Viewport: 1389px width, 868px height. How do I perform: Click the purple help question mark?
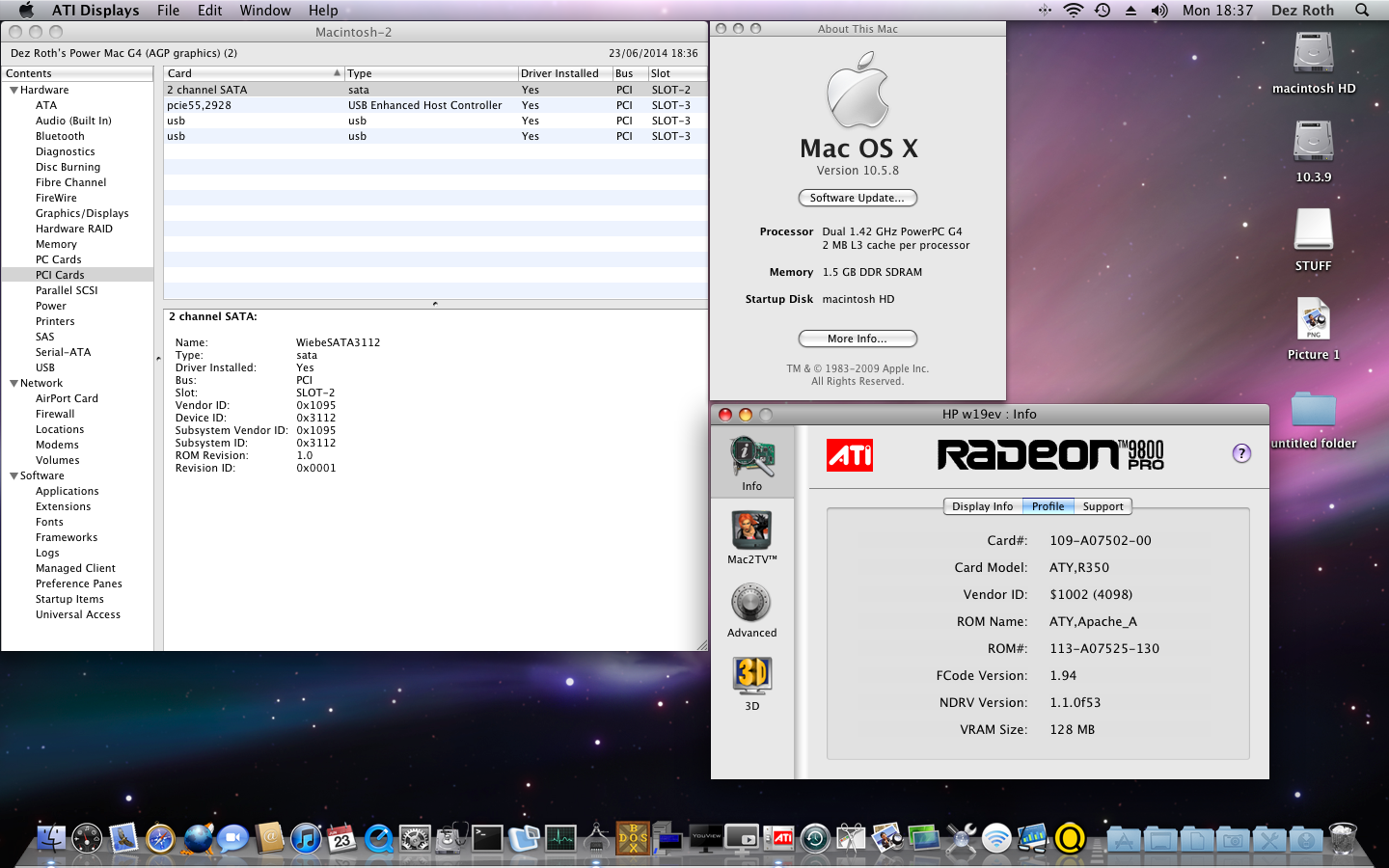tap(1241, 453)
